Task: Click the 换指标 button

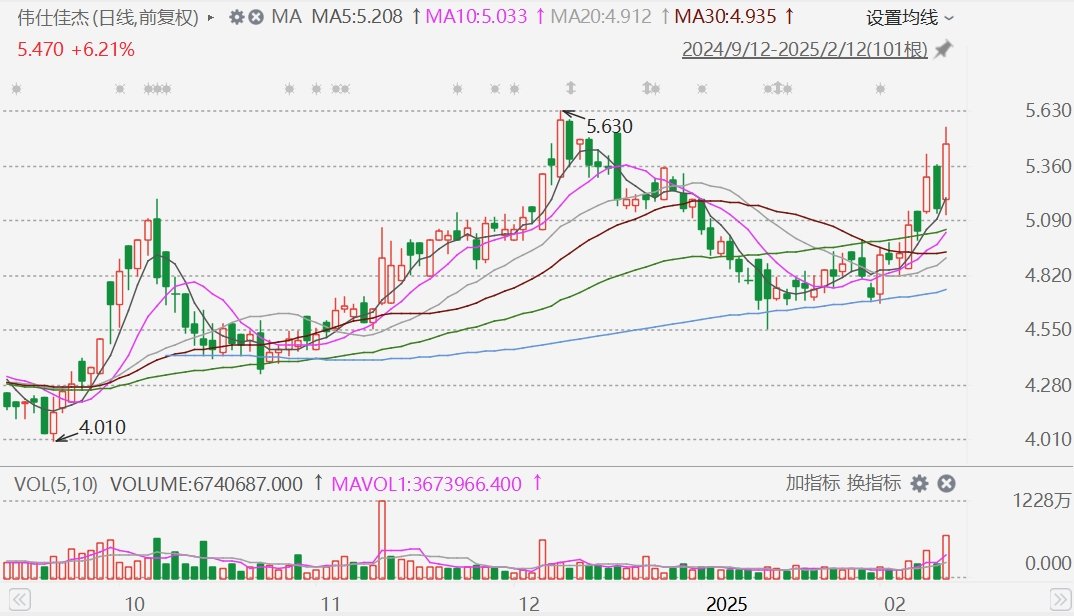Action: 873,483
